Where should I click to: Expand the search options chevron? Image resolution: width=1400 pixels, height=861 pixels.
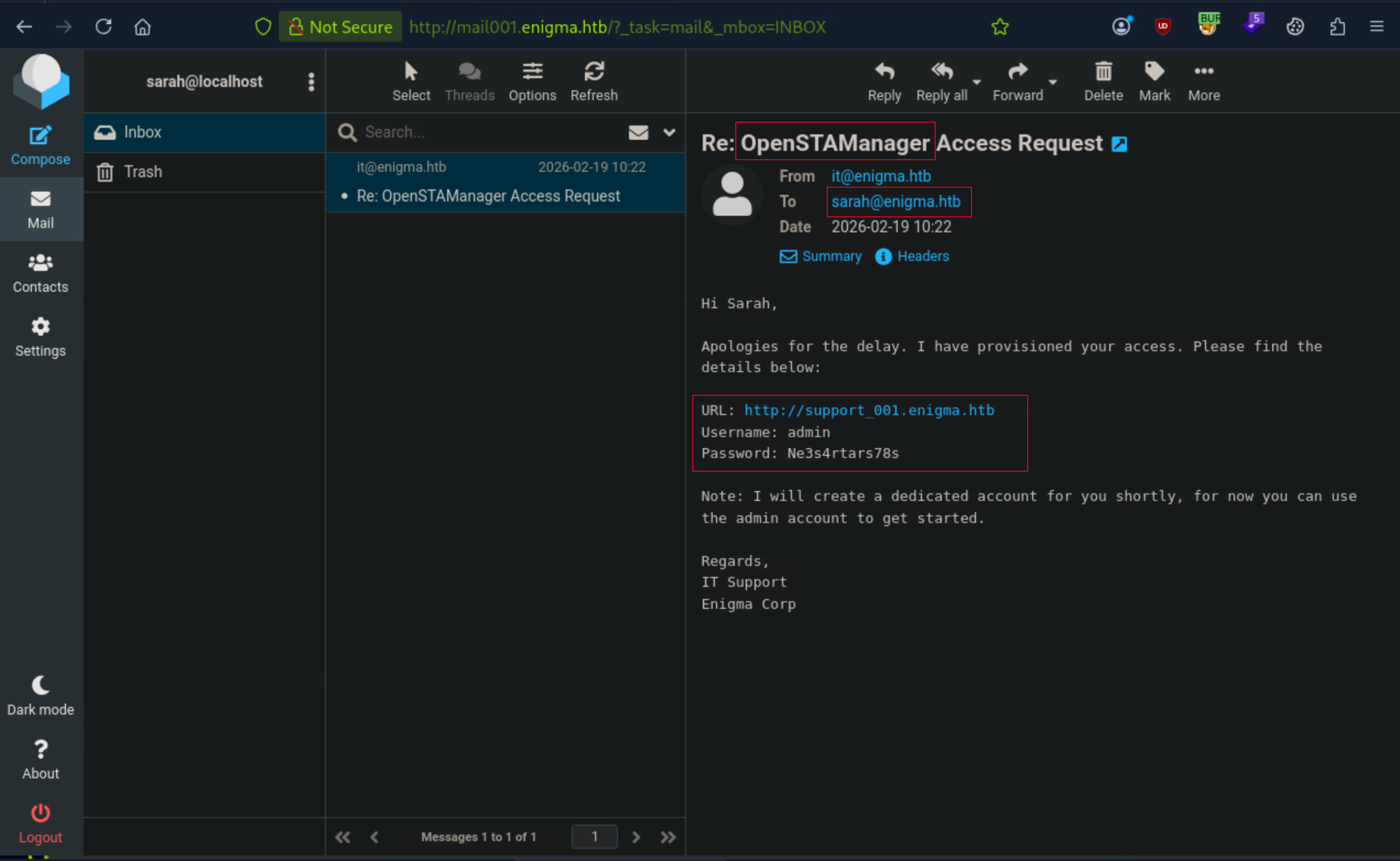click(x=669, y=133)
